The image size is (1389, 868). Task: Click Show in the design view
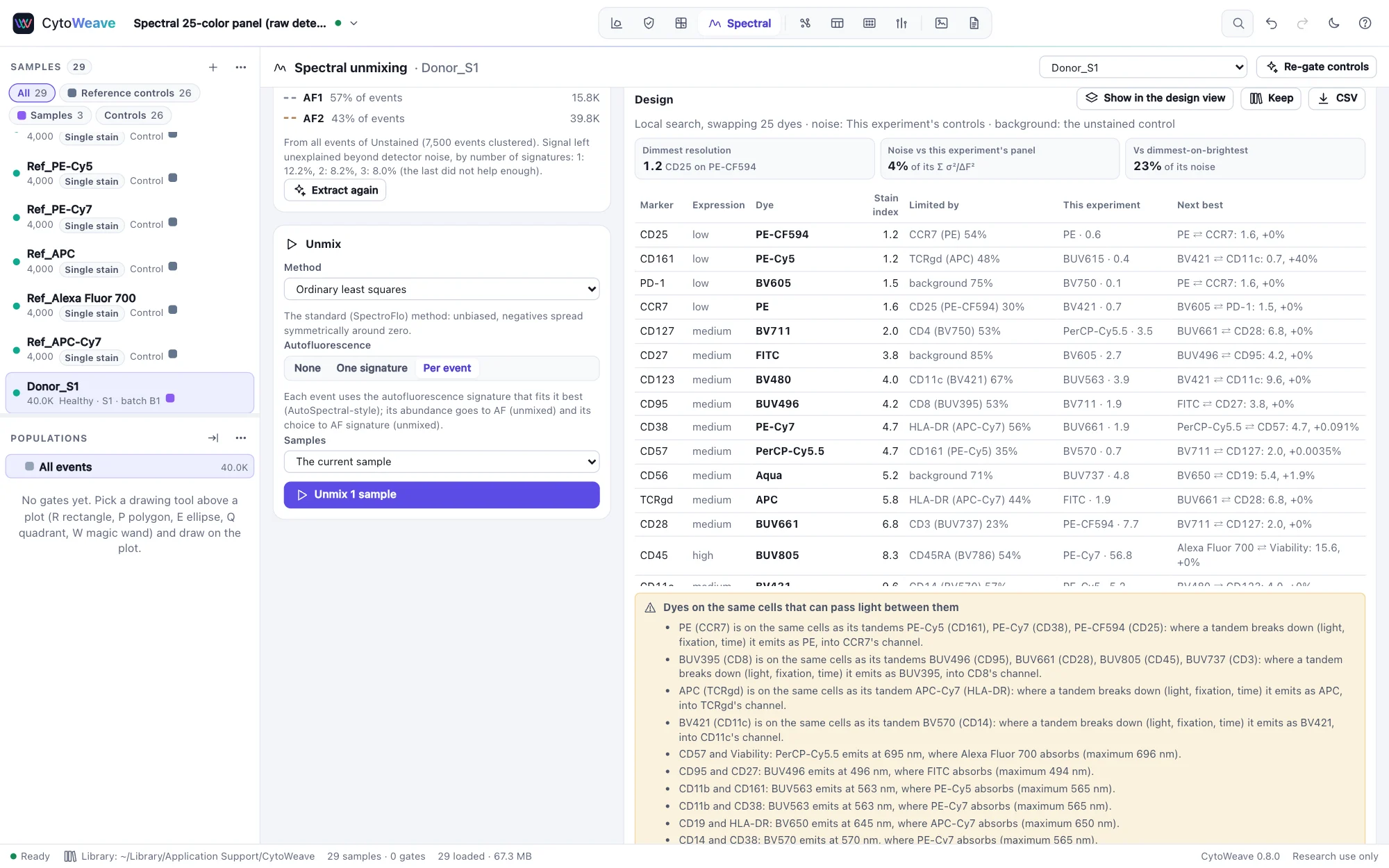[x=1155, y=98]
